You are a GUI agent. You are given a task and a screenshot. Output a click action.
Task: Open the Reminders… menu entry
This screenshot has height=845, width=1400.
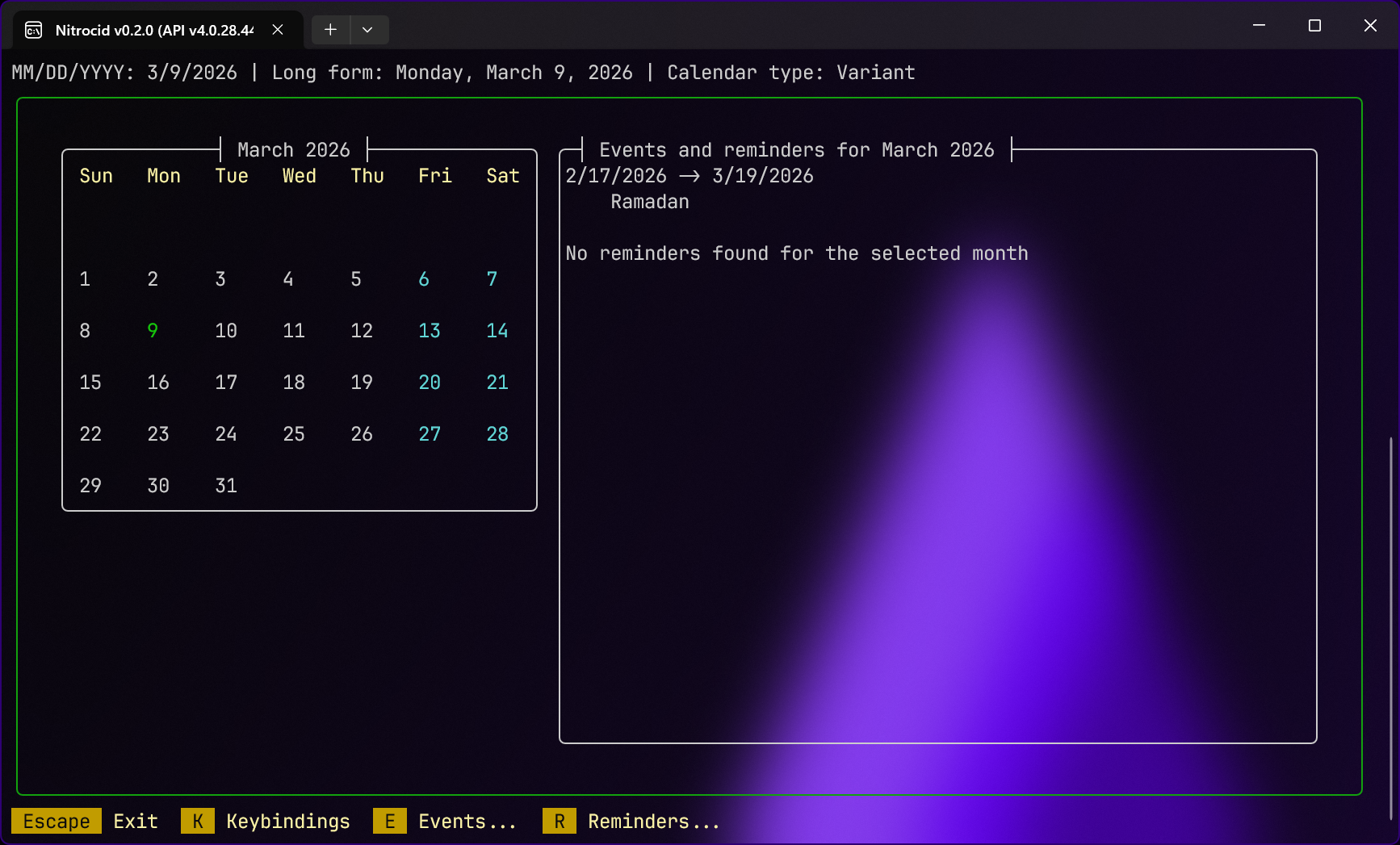(631, 822)
